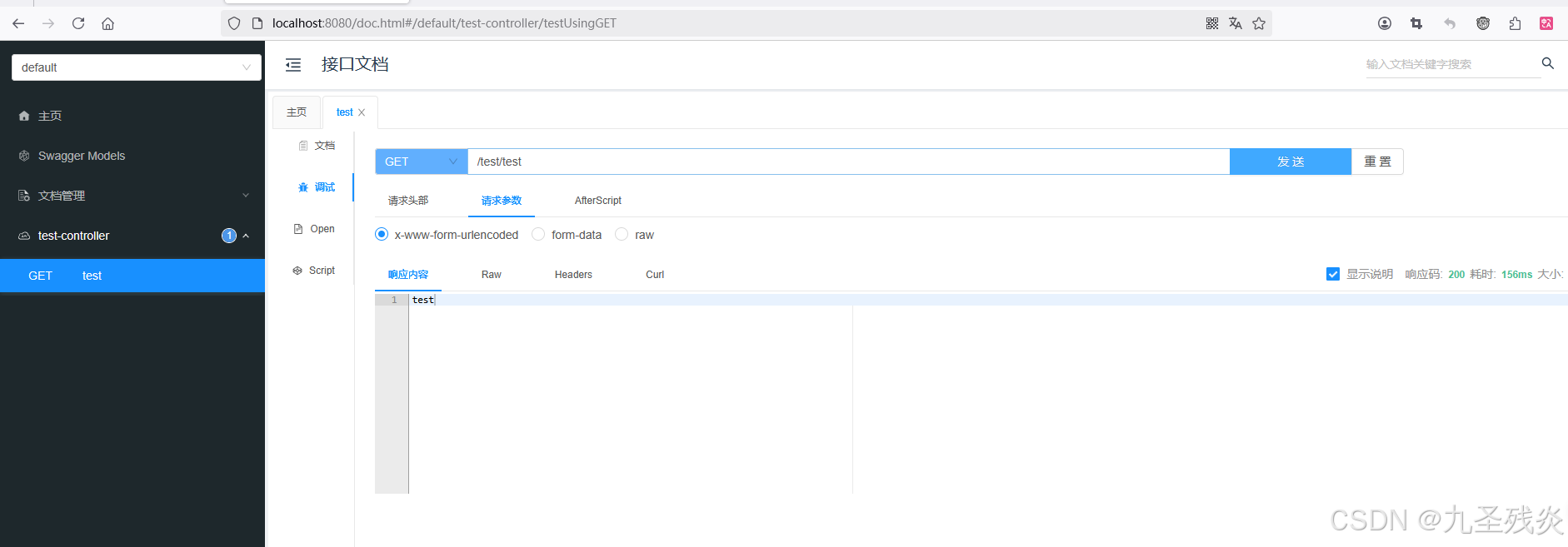
Task: Click the search magnifier icon
Action: click(x=1548, y=63)
